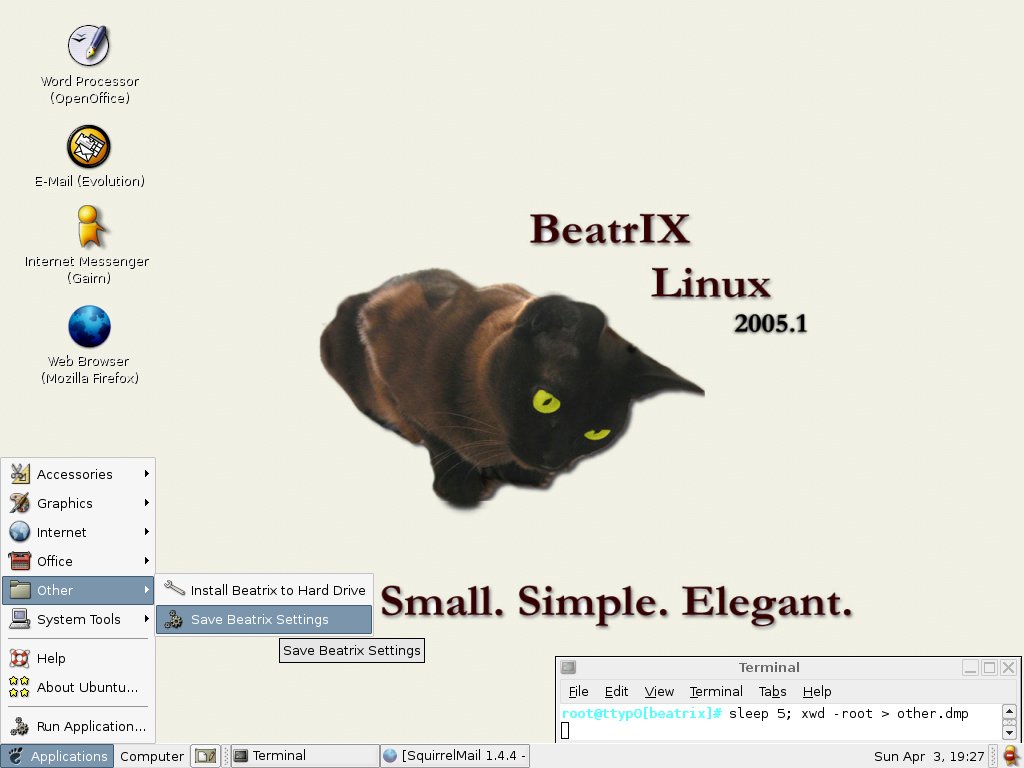
Task: Select About Ubuntu... menu entry
Action: 78,687
